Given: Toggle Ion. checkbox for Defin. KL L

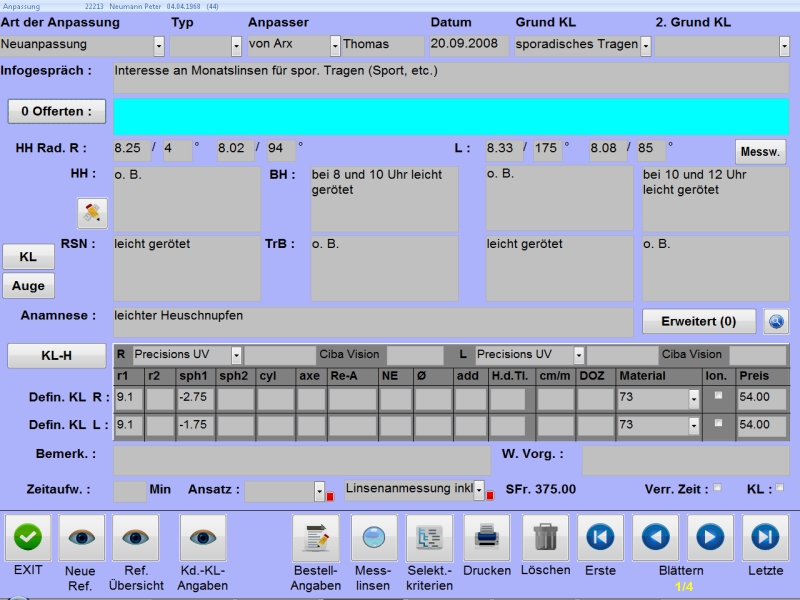Looking at the screenshot, I should coord(718,422).
